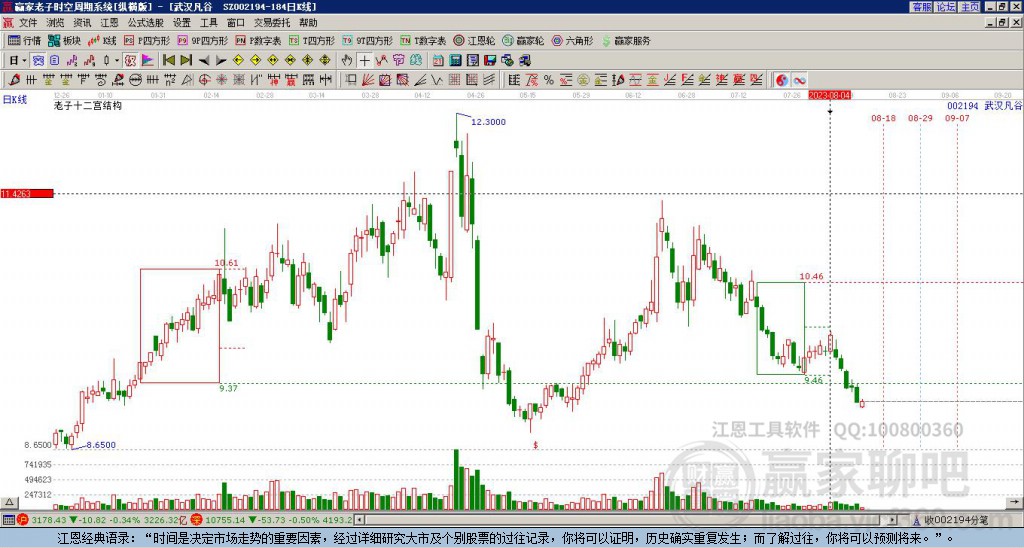Open the 交易委托 menu

coord(272,23)
